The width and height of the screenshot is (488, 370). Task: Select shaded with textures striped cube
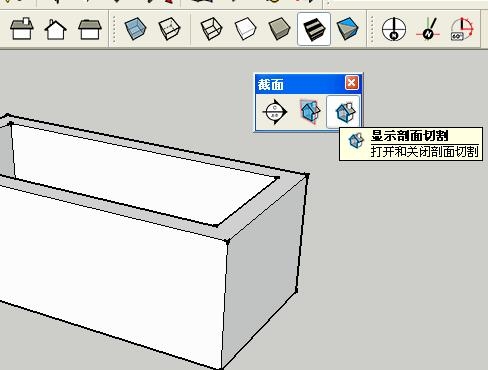coord(314,29)
